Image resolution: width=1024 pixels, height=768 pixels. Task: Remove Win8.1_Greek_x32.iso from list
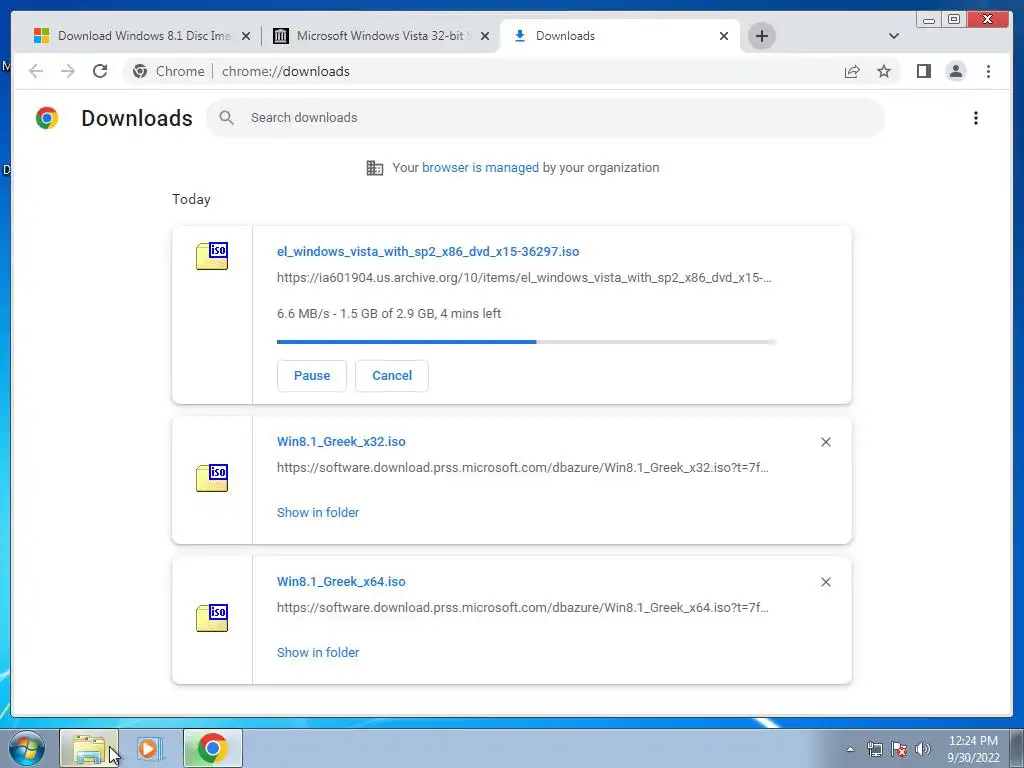tap(825, 442)
